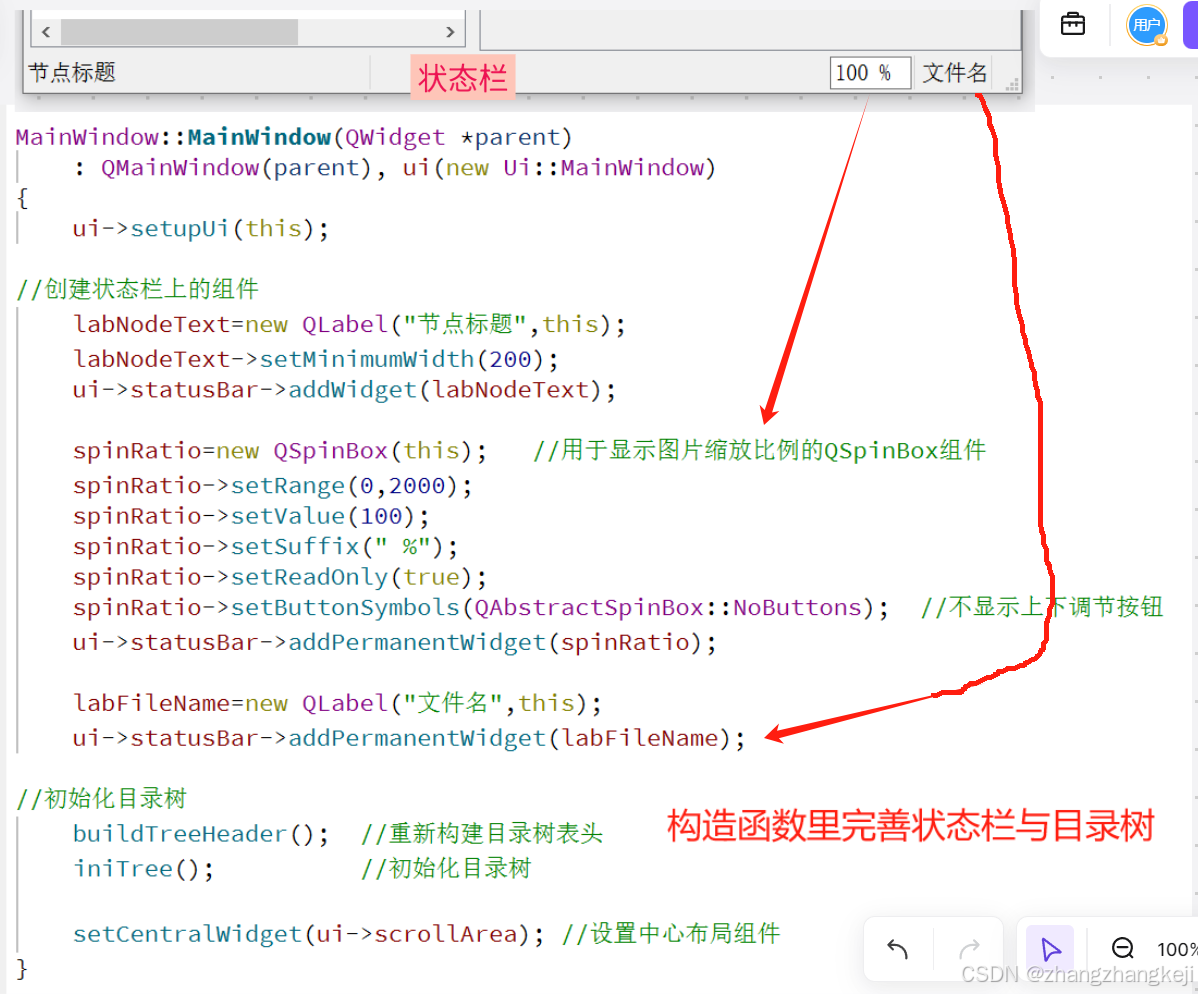Click the QMainWindow(parent) initializer line

tap(395, 167)
